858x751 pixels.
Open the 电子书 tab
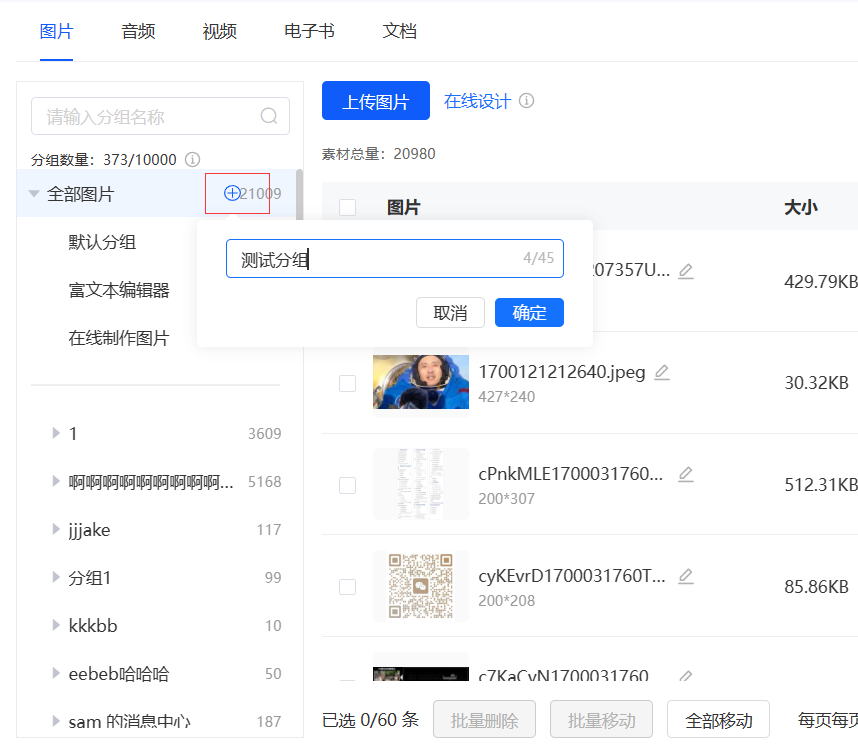(309, 31)
